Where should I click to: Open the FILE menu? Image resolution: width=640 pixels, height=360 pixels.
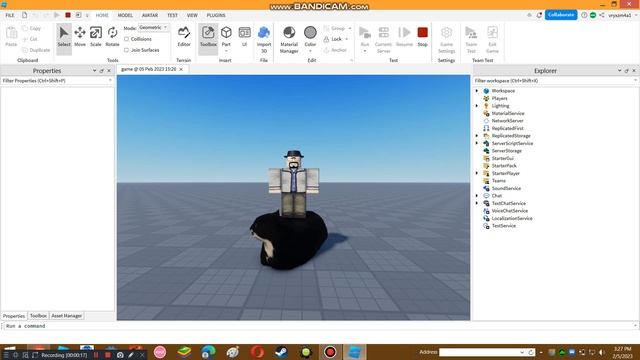tap(10, 15)
